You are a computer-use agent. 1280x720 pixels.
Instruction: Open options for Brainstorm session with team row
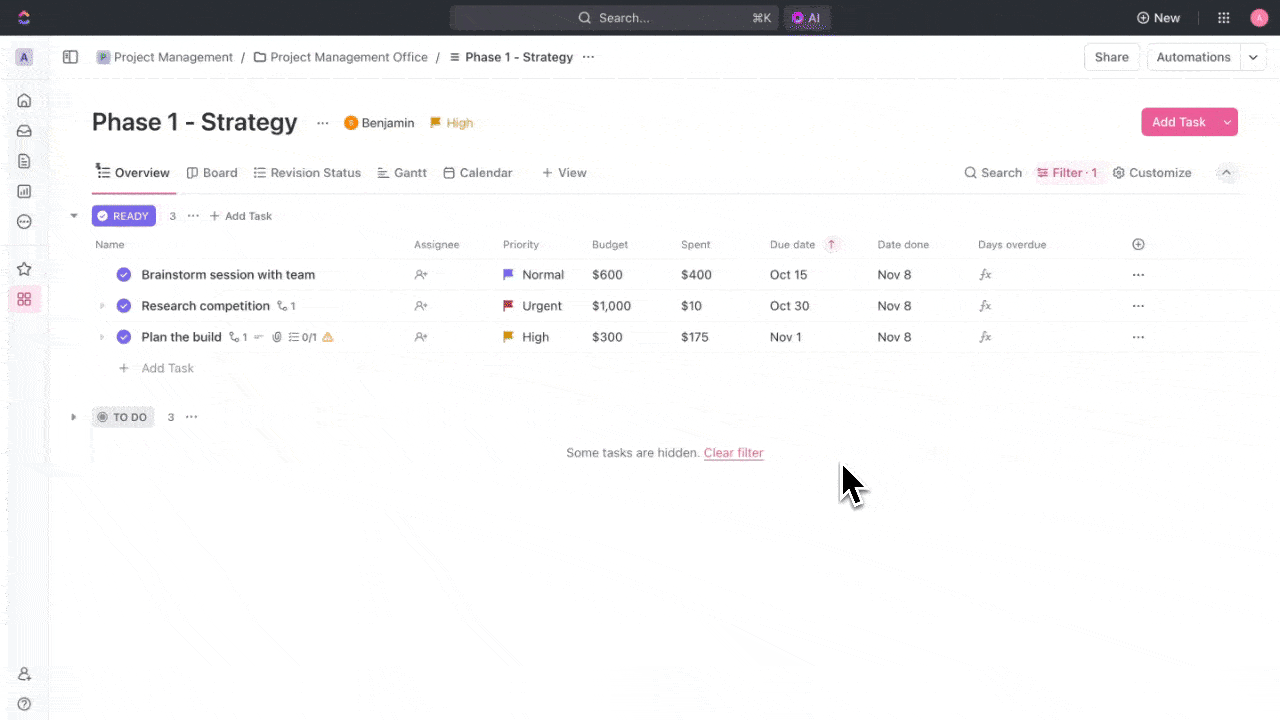tap(1138, 275)
